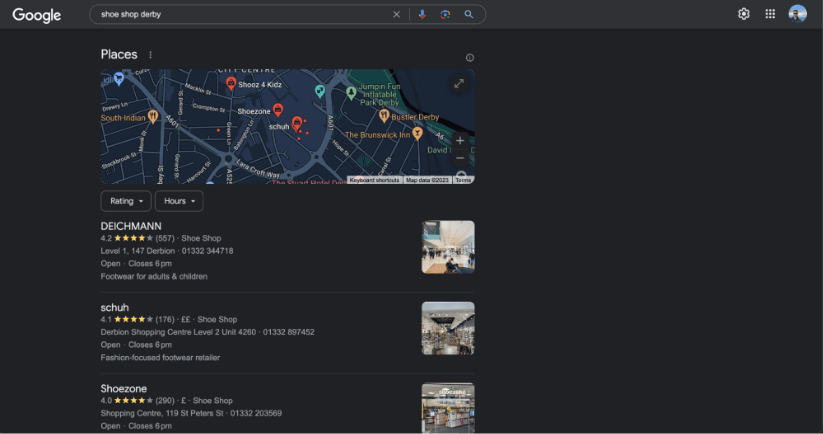
Task: Open the schuh shoe shop listing
Action: point(115,307)
